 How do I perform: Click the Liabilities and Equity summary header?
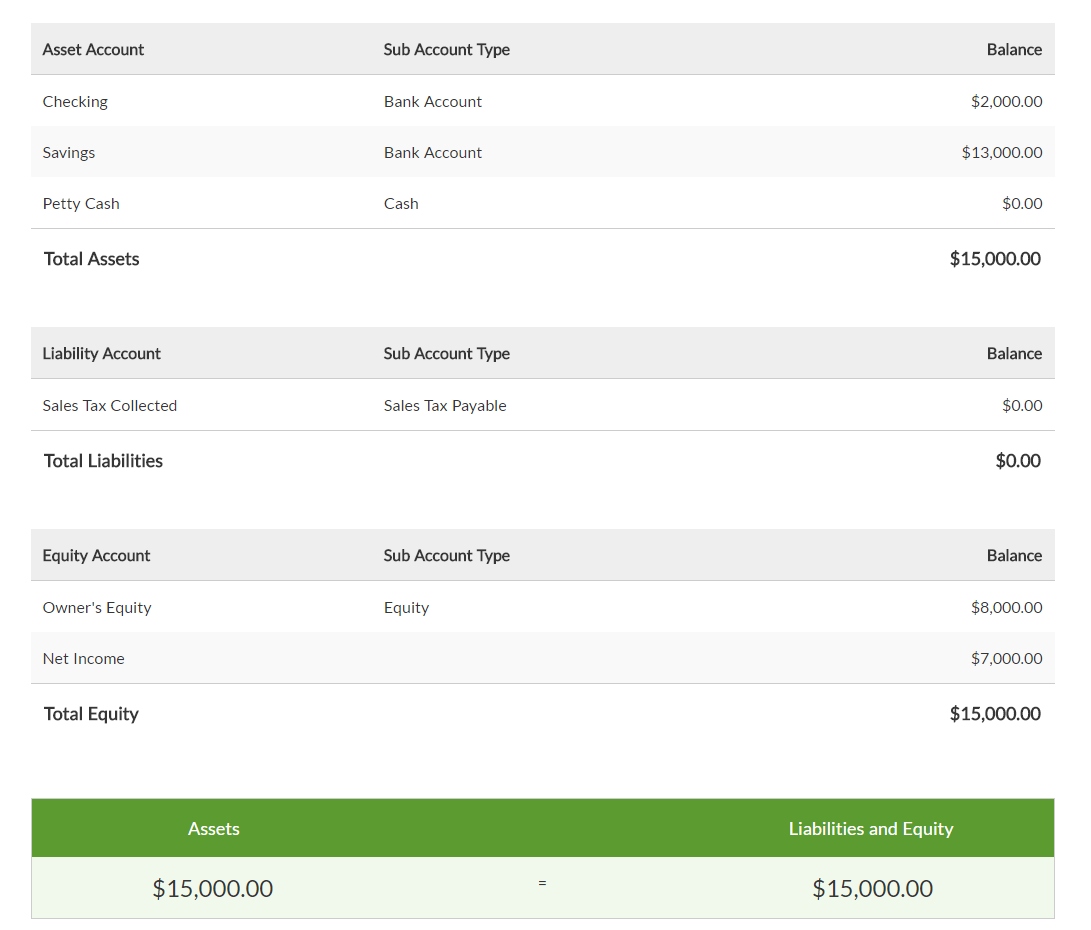coord(871,829)
